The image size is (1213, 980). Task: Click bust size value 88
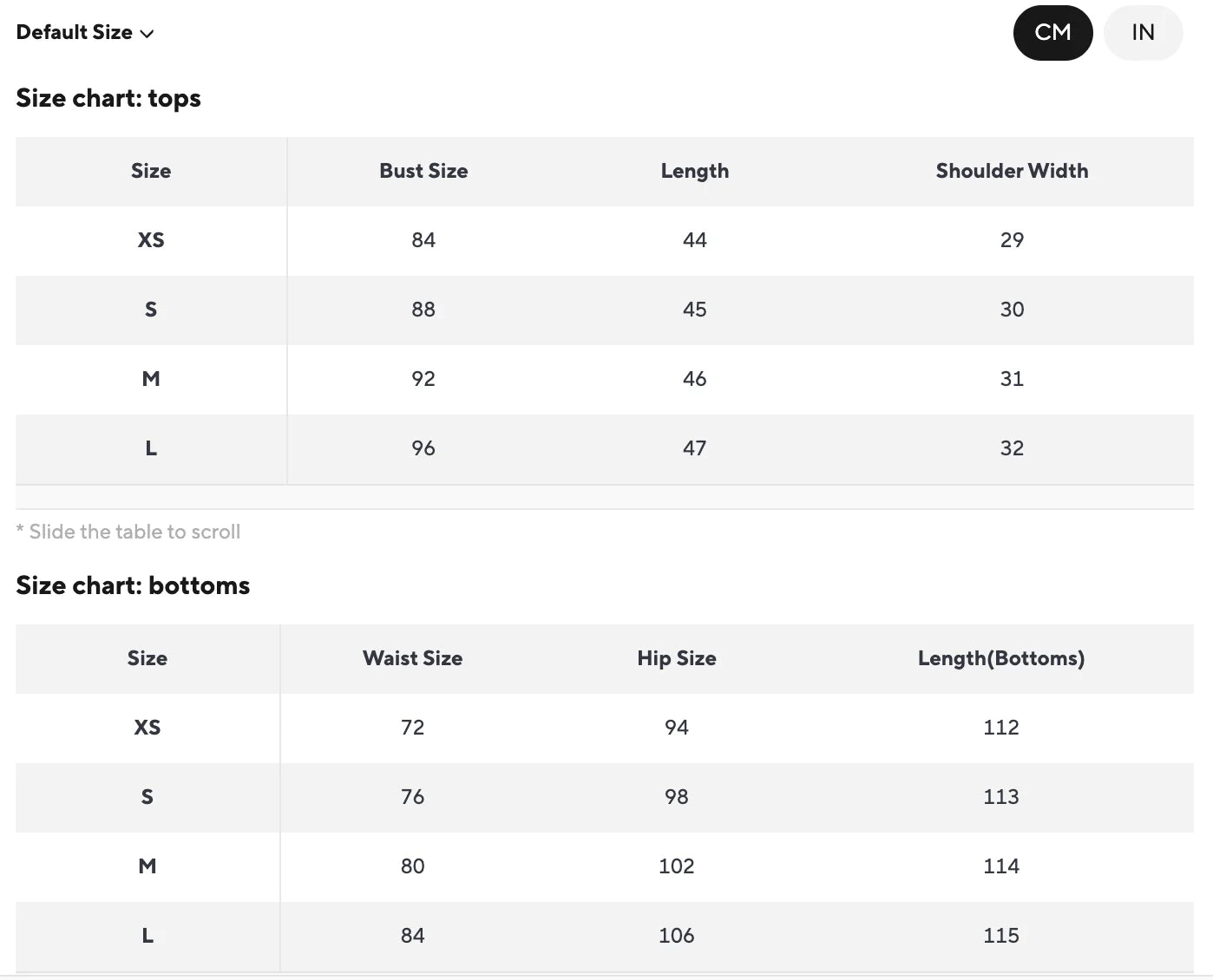423,310
